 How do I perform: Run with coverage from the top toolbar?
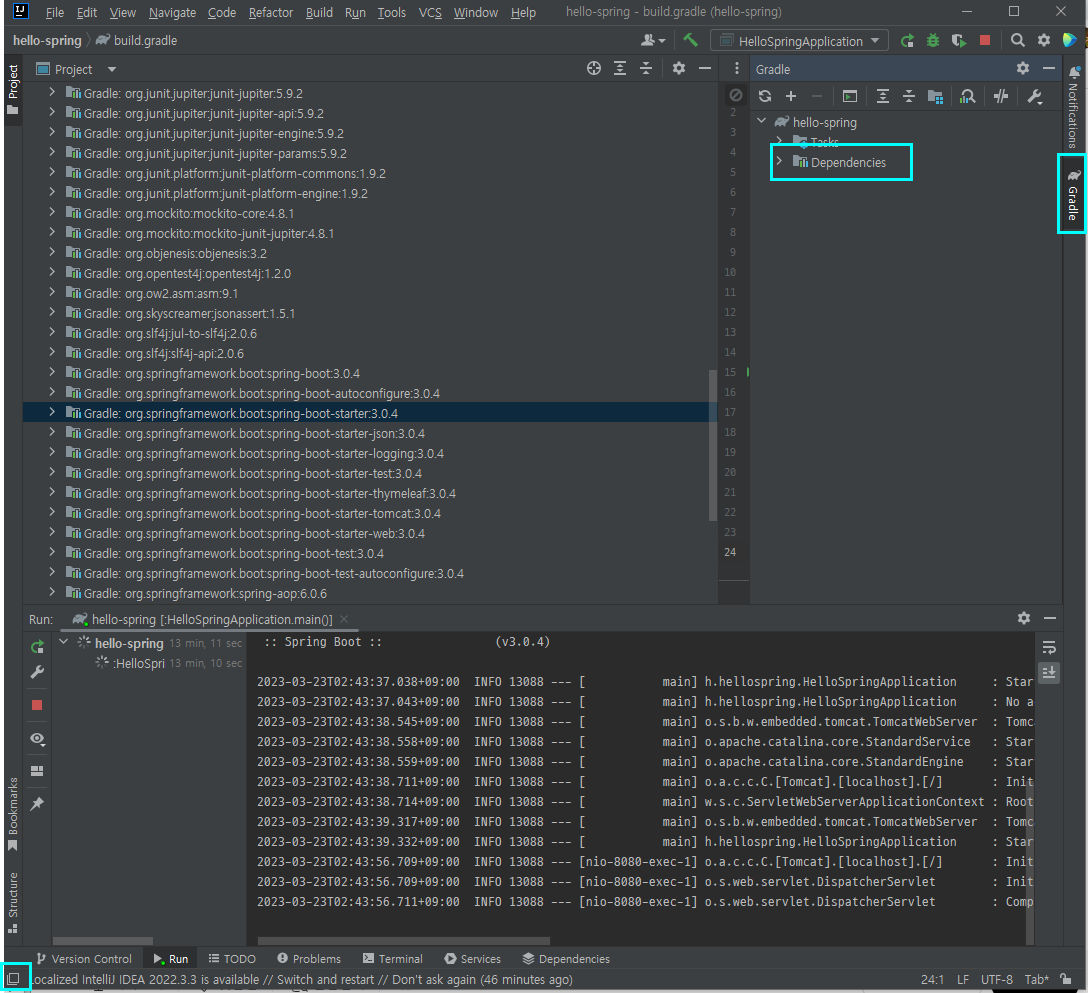click(x=959, y=41)
